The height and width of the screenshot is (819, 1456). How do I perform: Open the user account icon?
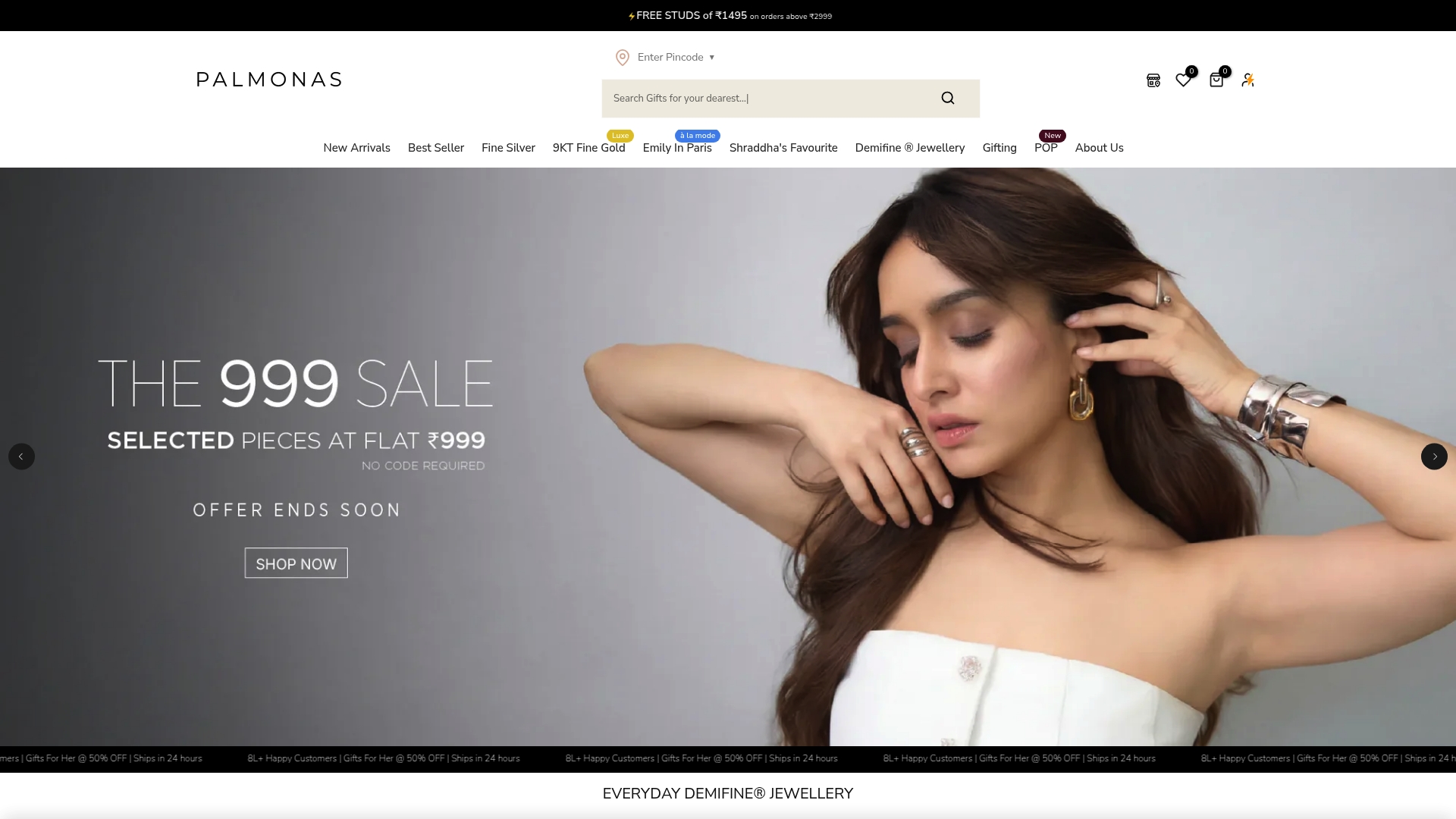coord(1247,80)
